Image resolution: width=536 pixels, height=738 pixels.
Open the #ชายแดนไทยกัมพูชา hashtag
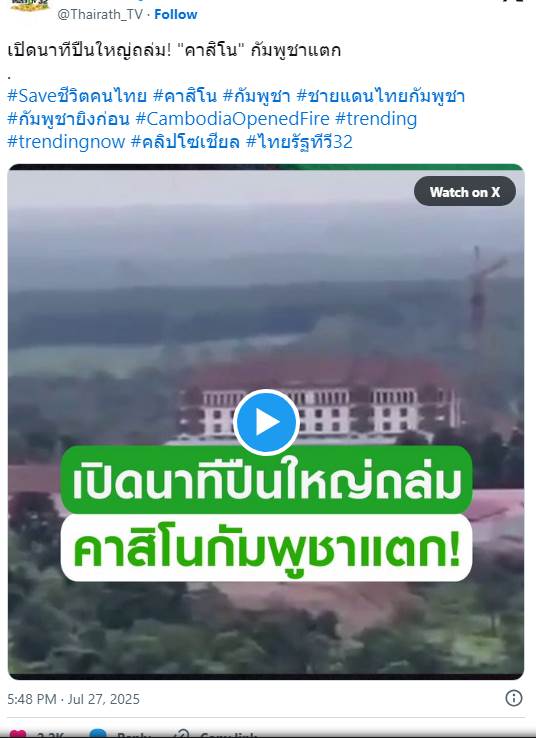(380, 96)
